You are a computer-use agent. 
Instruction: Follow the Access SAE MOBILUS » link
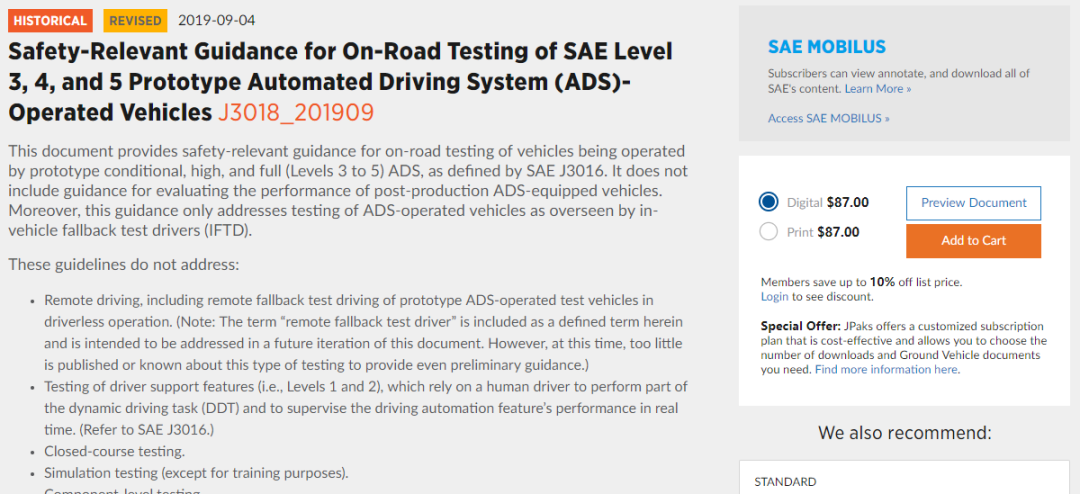pos(828,118)
